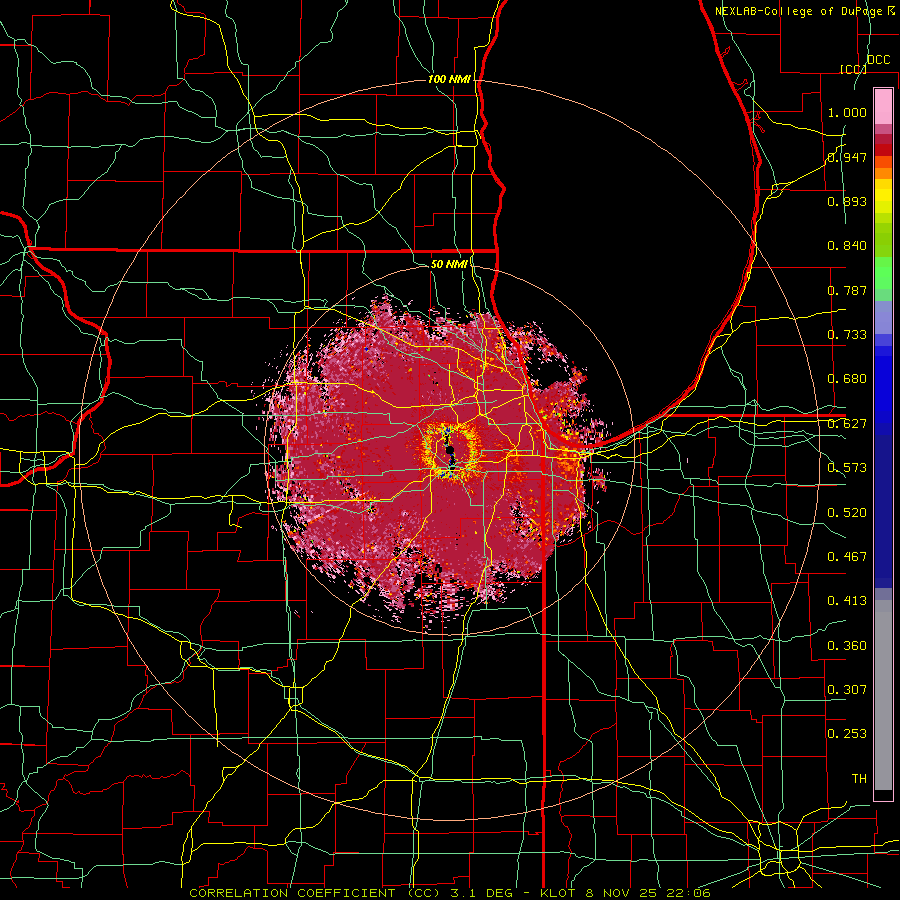Click the 0.627 legend value
Image resolution: width=900 pixels, height=900 pixels.
[x=847, y=424]
